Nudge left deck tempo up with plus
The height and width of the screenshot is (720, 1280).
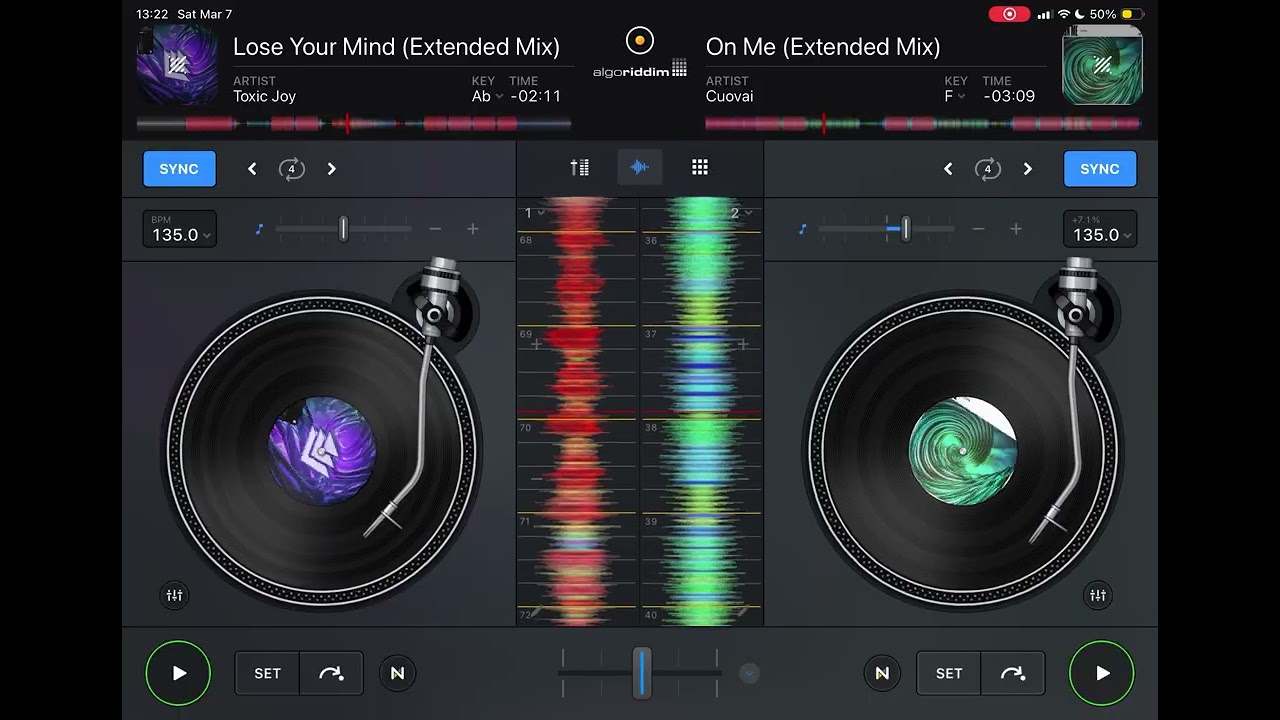[473, 229]
